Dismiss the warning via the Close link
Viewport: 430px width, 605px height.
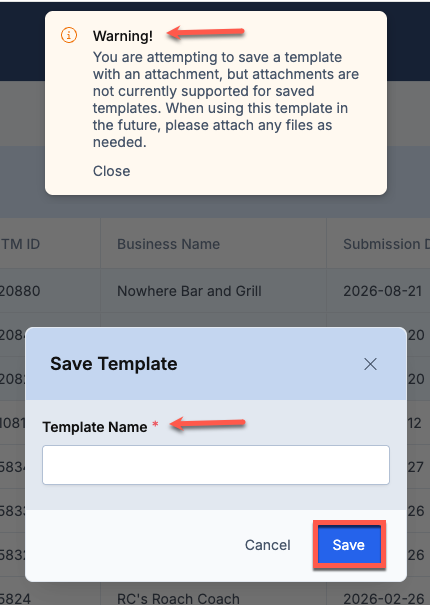pyautogui.click(x=112, y=171)
